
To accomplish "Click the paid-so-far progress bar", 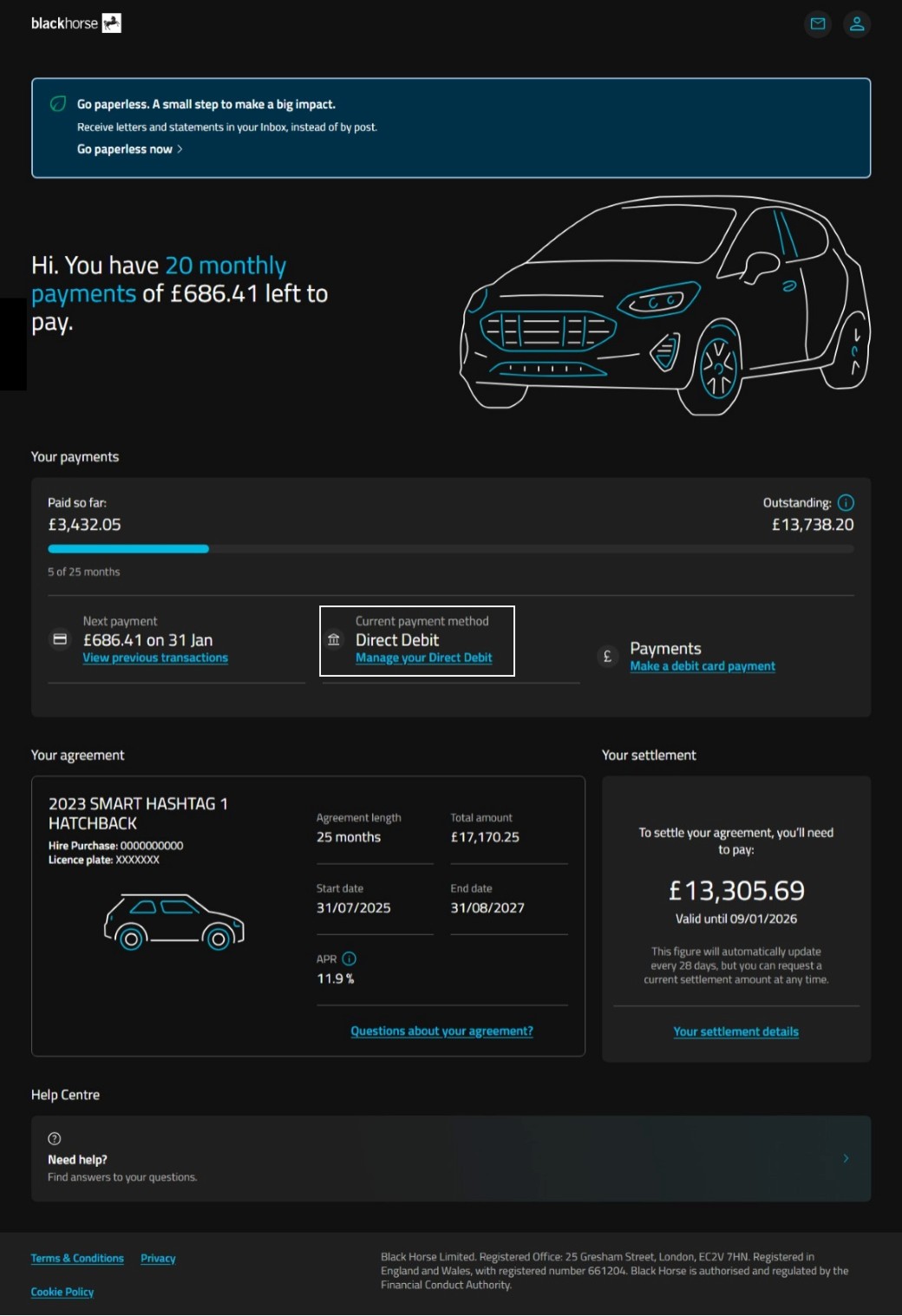I will (128, 549).
